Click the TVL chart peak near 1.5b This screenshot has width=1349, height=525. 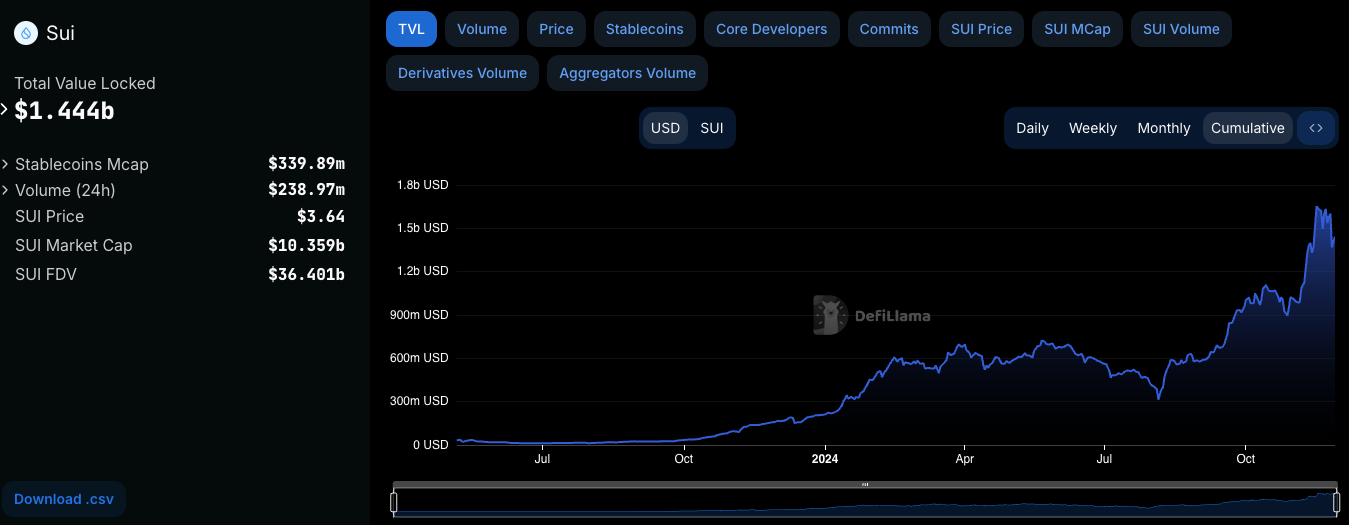click(x=1318, y=208)
